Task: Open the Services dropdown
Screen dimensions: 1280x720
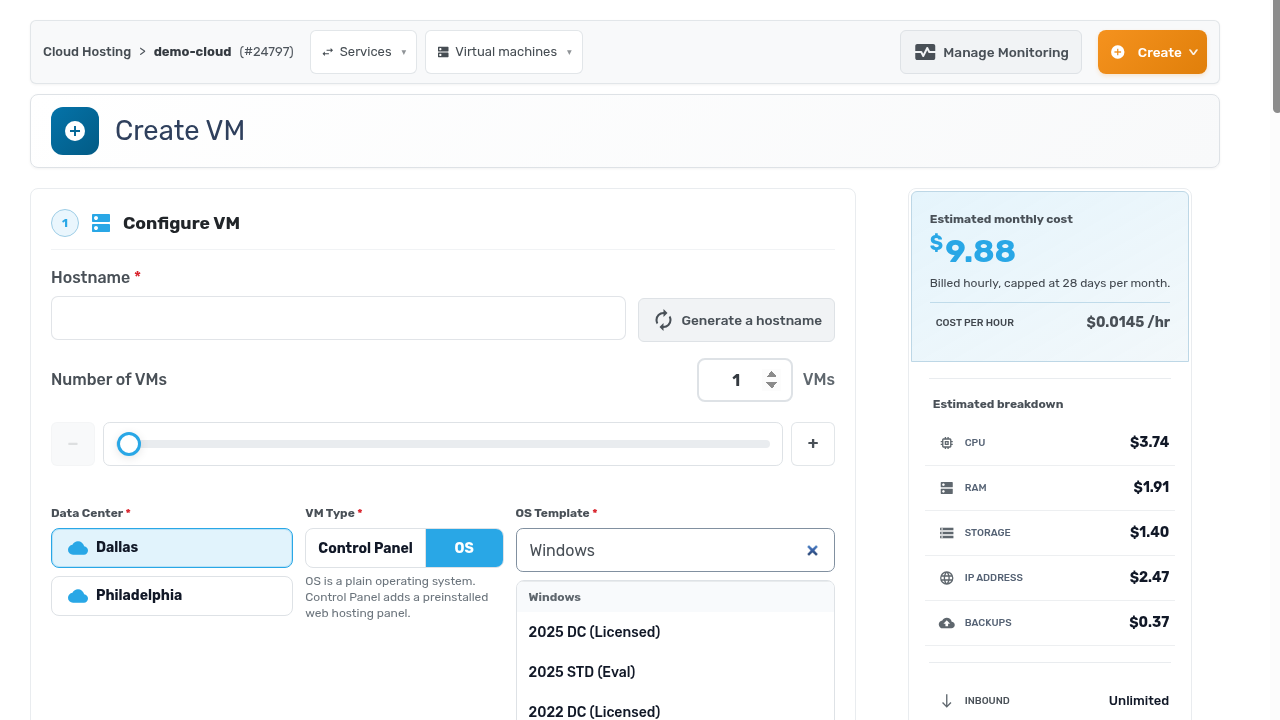Action: click(363, 52)
